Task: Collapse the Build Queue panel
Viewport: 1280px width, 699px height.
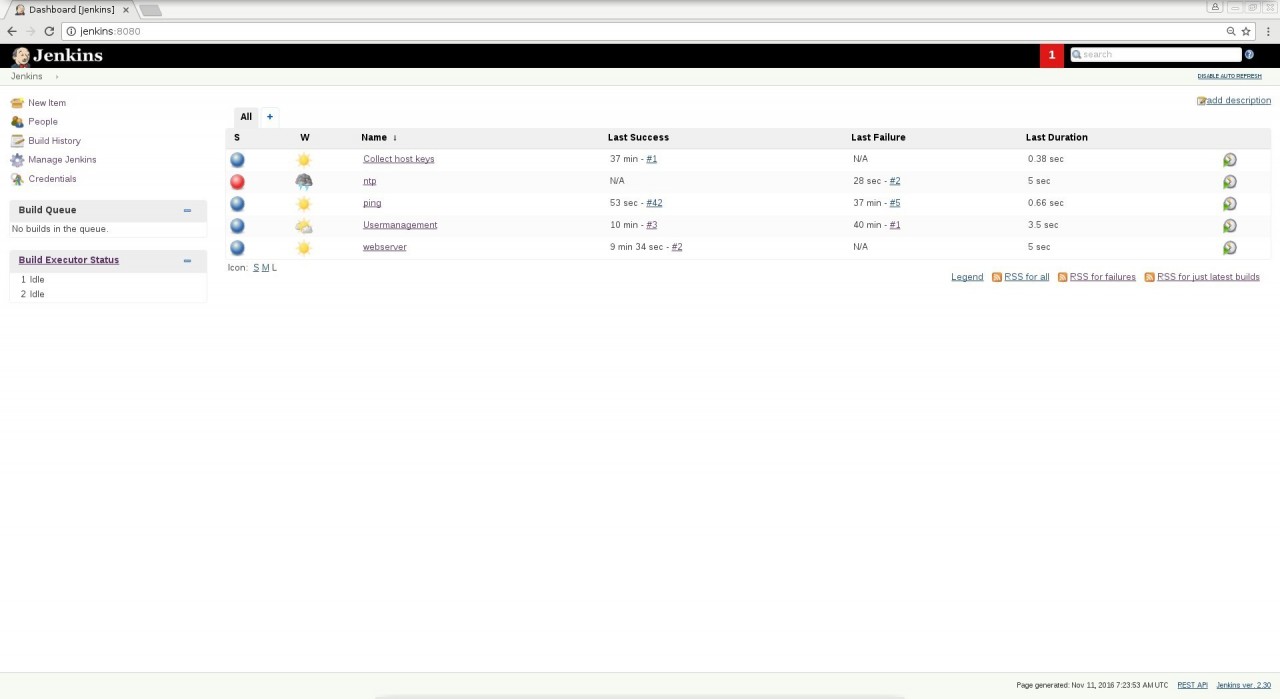Action: click(x=187, y=210)
